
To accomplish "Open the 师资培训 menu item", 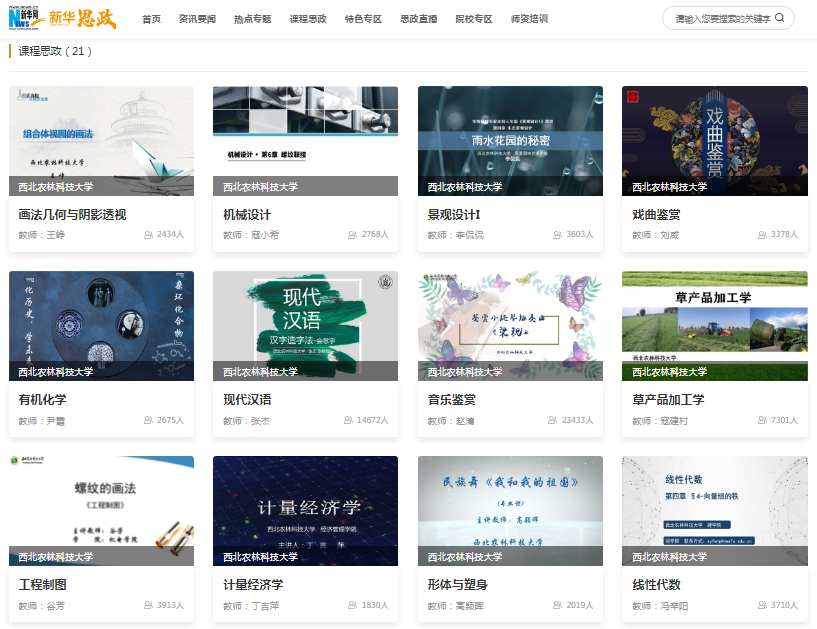I will [528, 19].
